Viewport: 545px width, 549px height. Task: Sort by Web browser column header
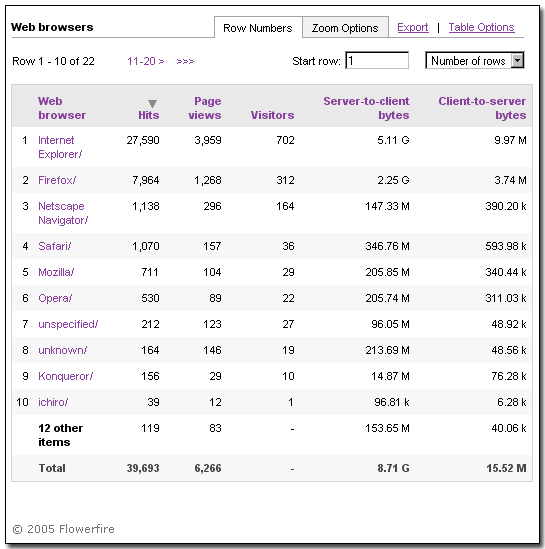(62, 108)
